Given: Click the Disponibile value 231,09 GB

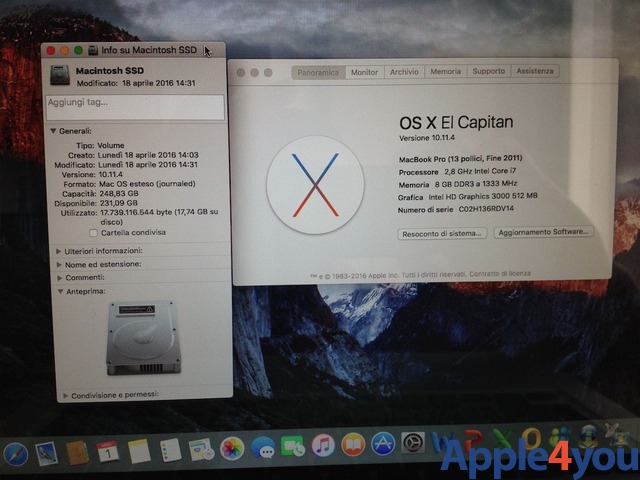Looking at the screenshot, I should [x=118, y=203].
